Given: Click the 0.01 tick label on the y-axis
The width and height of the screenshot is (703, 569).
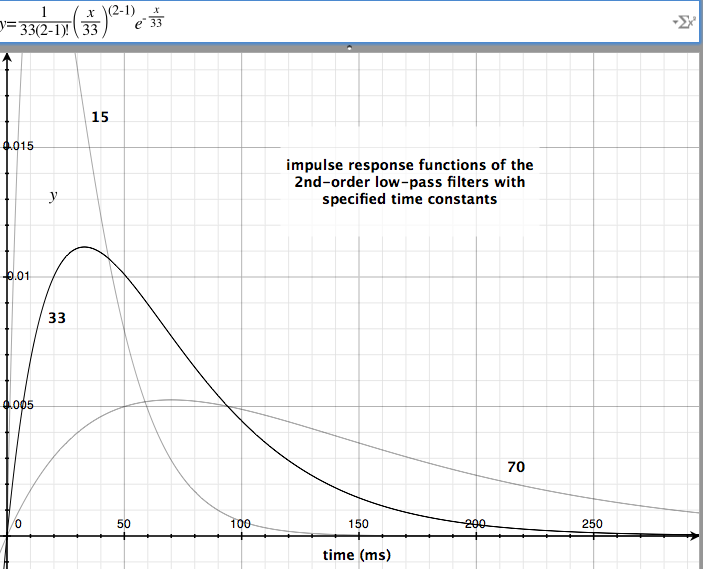Looking at the screenshot, I should (x=22, y=276).
